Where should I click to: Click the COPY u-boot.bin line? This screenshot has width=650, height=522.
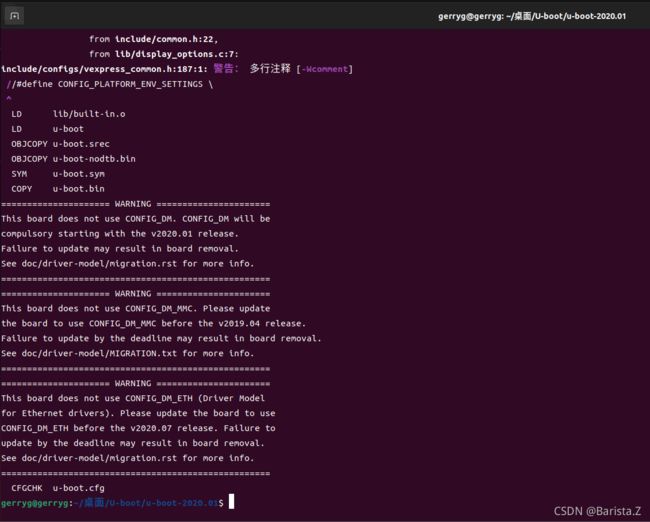(x=58, y=188)
